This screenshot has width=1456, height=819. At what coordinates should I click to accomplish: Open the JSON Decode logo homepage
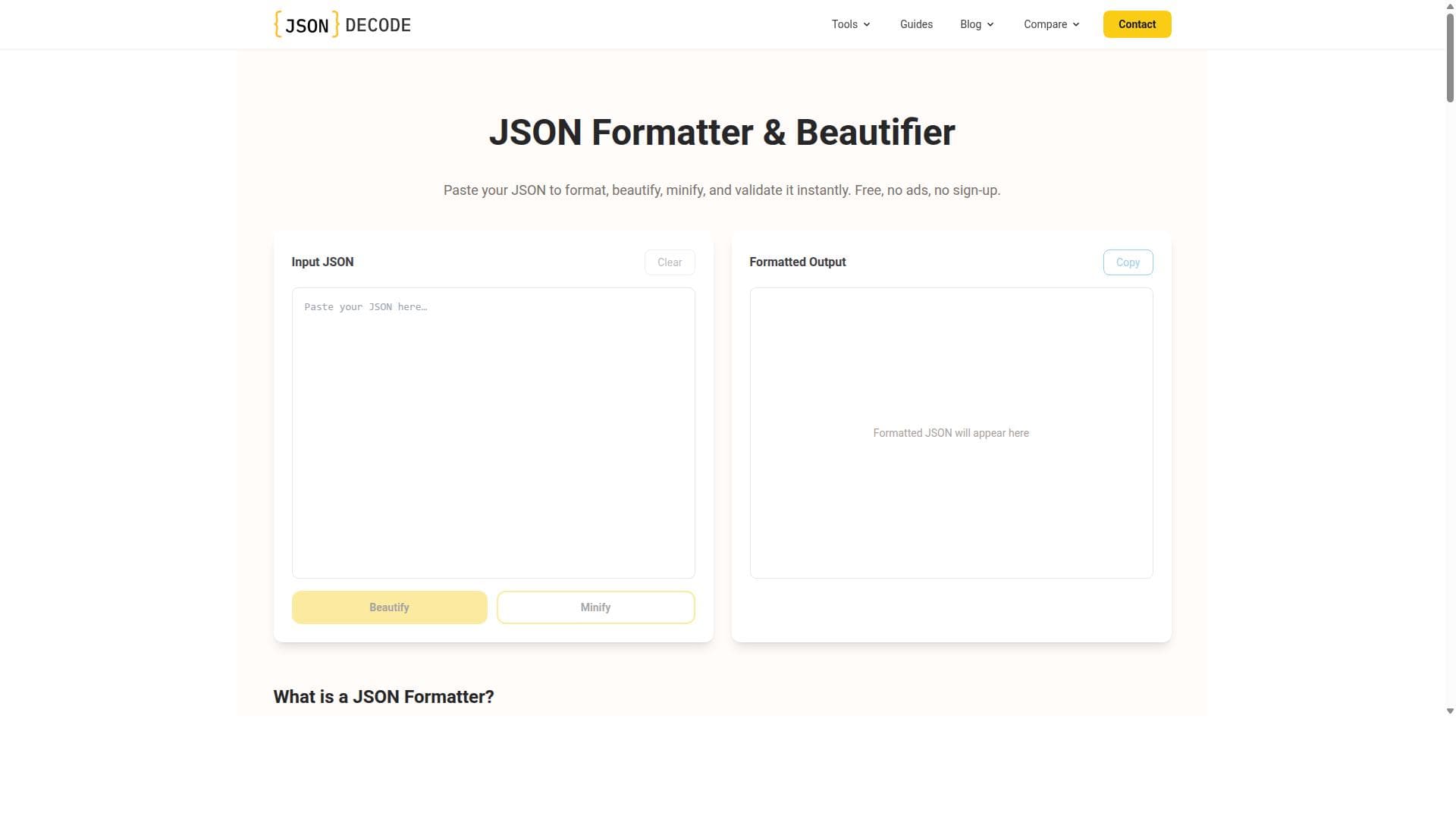tap(342, 24)
